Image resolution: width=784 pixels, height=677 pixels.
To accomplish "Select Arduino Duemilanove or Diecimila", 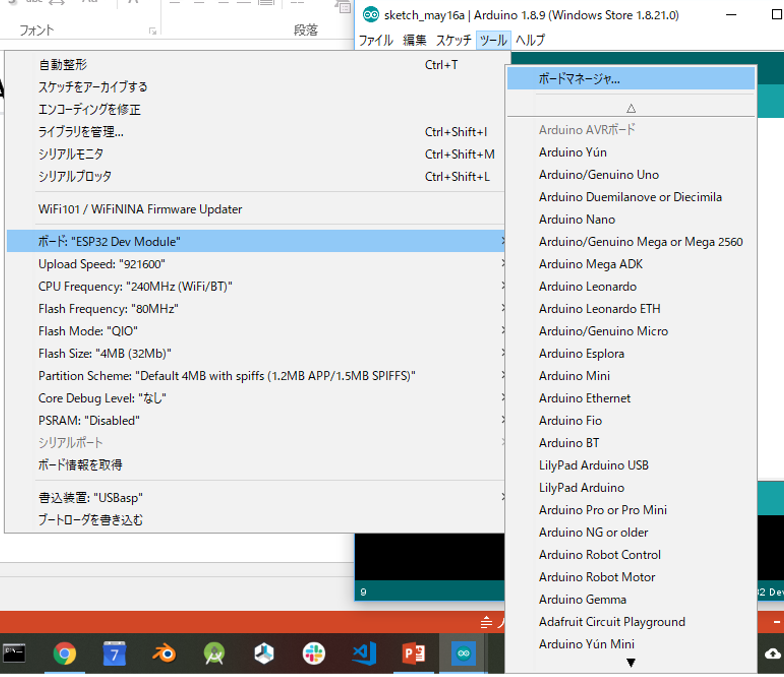I will pos(631,197).
